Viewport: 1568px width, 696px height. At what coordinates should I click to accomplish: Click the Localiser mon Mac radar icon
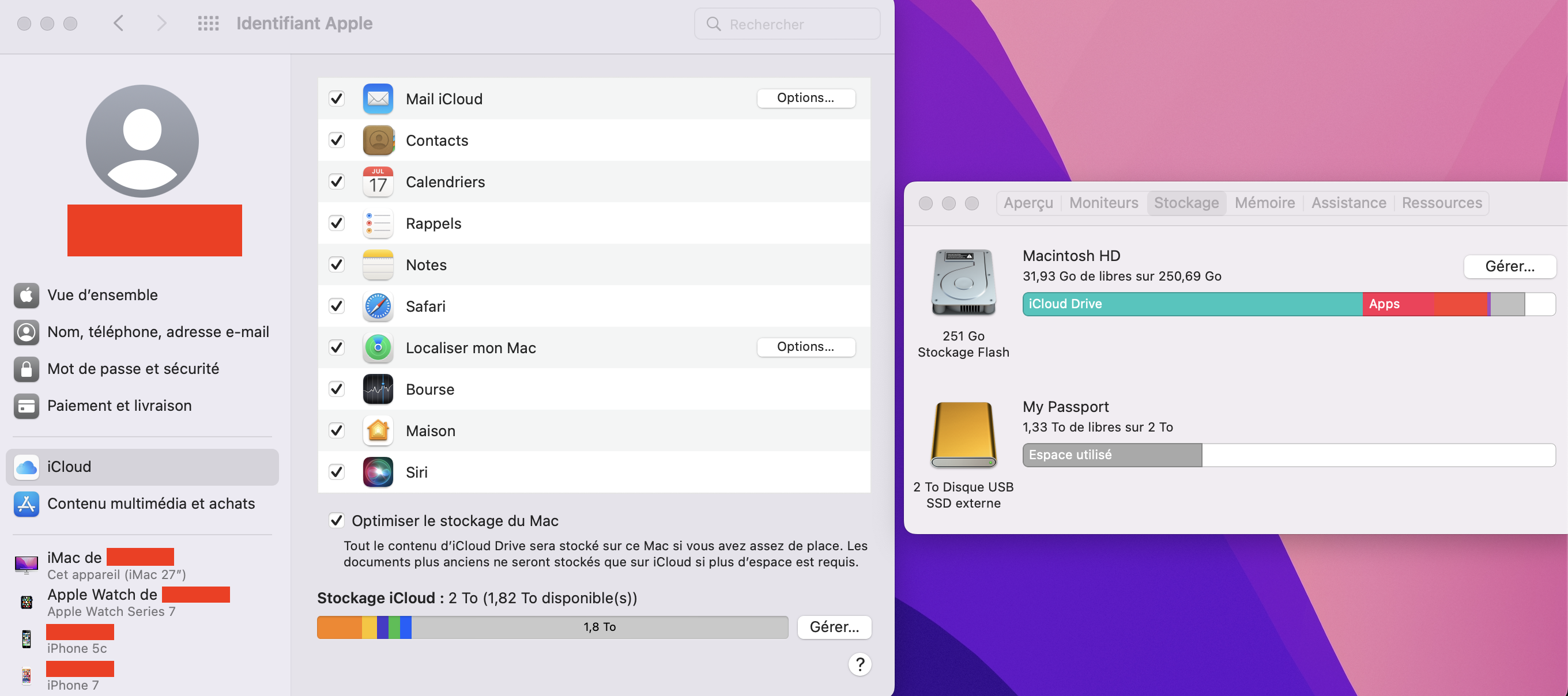(378, 347)
